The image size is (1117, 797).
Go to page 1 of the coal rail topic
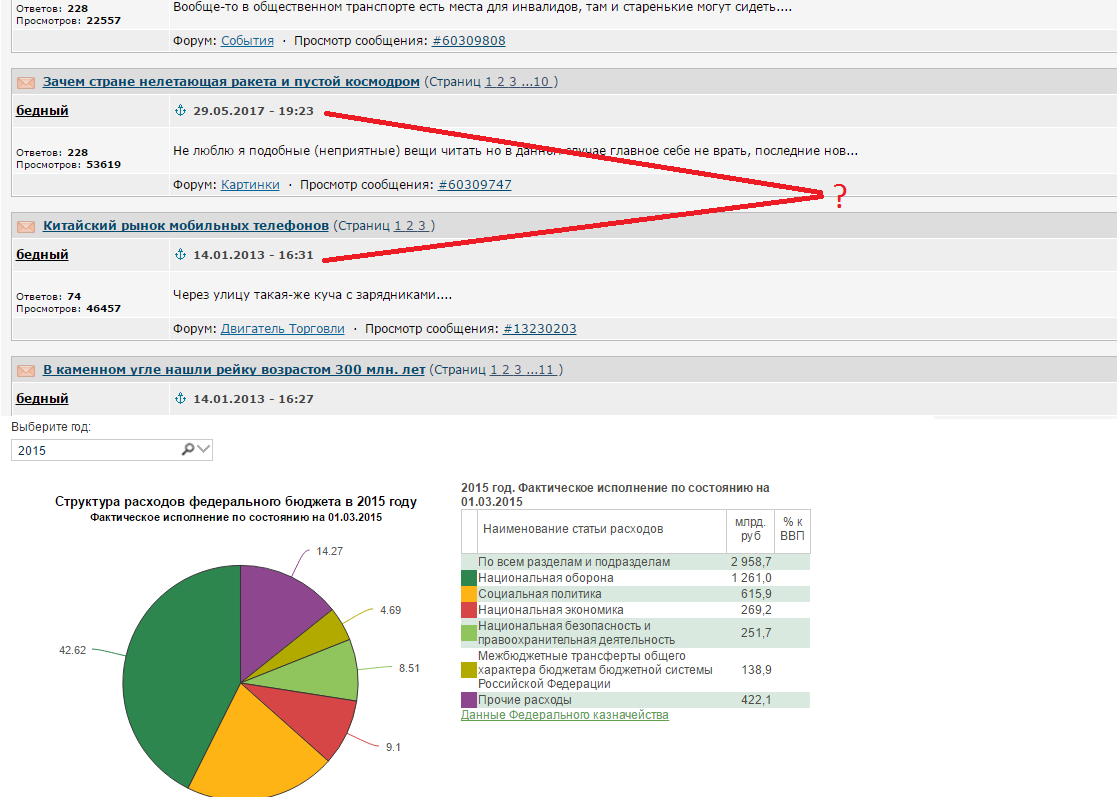pos(494,370)
